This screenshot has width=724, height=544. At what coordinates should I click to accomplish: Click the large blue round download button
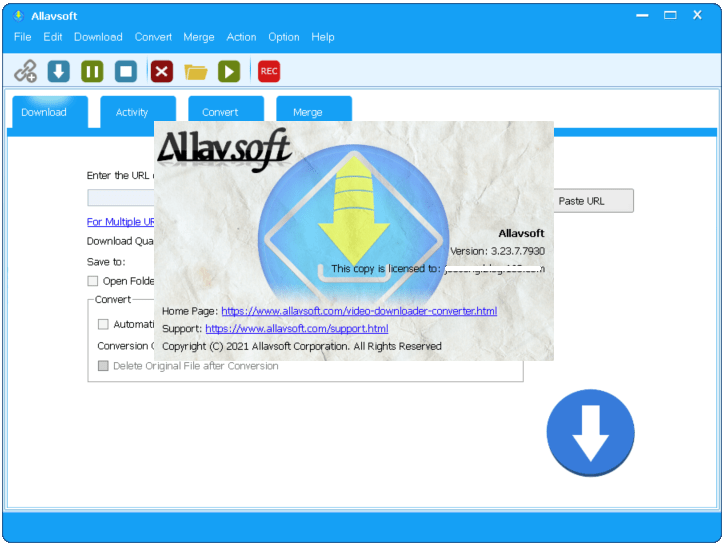click(590, 433)
